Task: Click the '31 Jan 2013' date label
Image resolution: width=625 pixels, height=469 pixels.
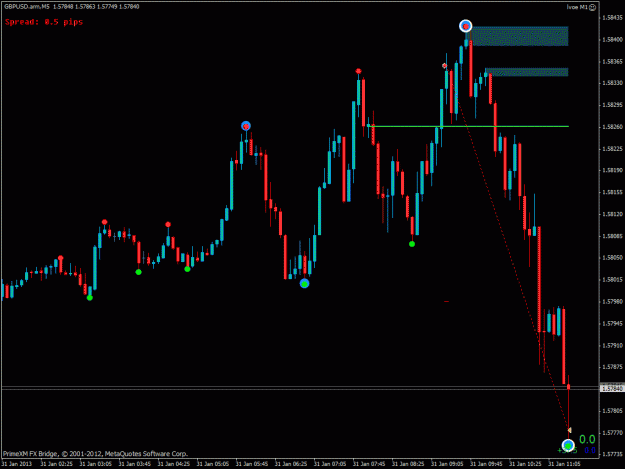Action: [16, 464]
